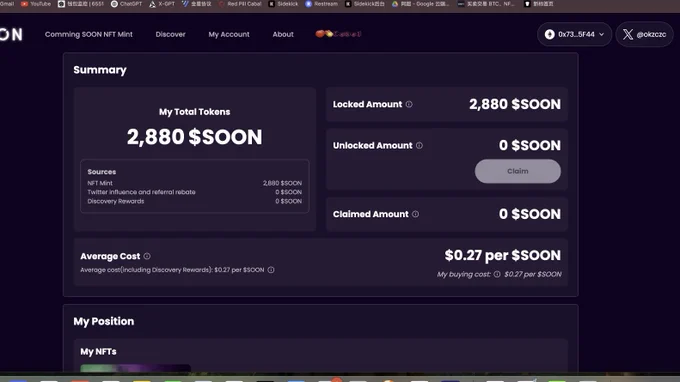Click the emoji banner after About
The width and height of the screenshot is (680, 382).
(338, 34)
